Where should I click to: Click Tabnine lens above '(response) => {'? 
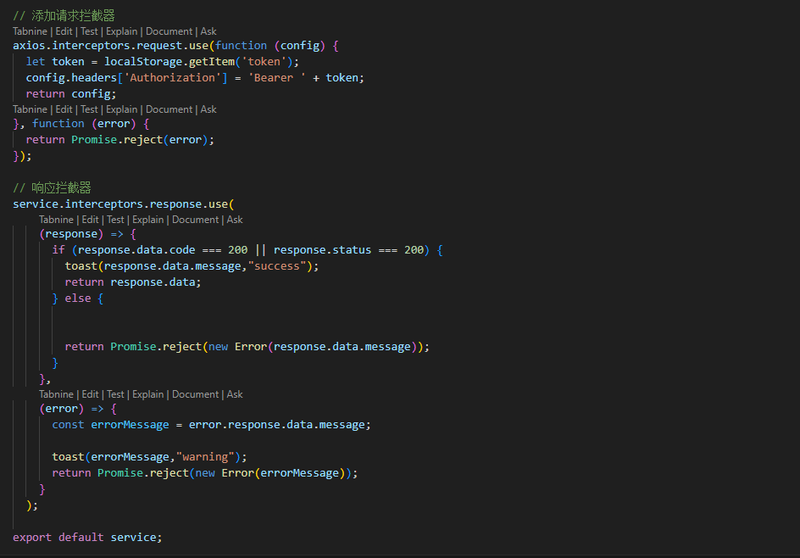tap(56, 220)
